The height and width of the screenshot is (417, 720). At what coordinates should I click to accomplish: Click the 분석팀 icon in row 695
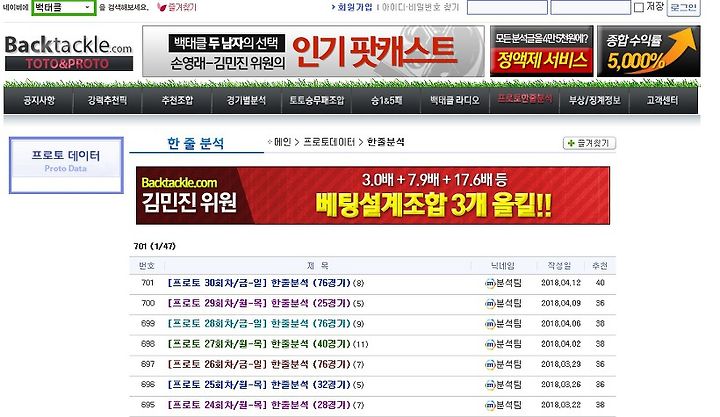point(490,406)
